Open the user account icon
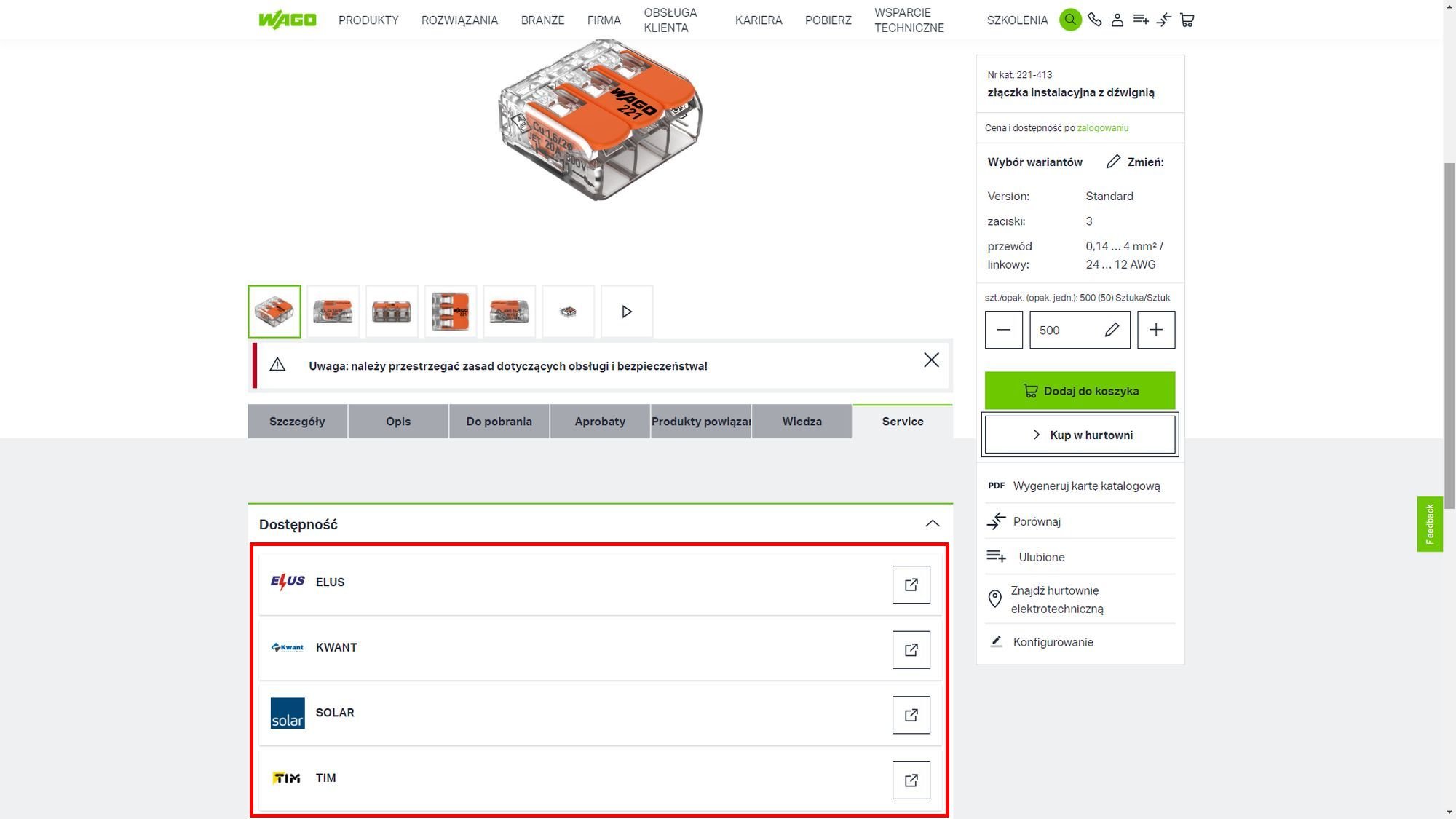 (x=1117, y=20)
